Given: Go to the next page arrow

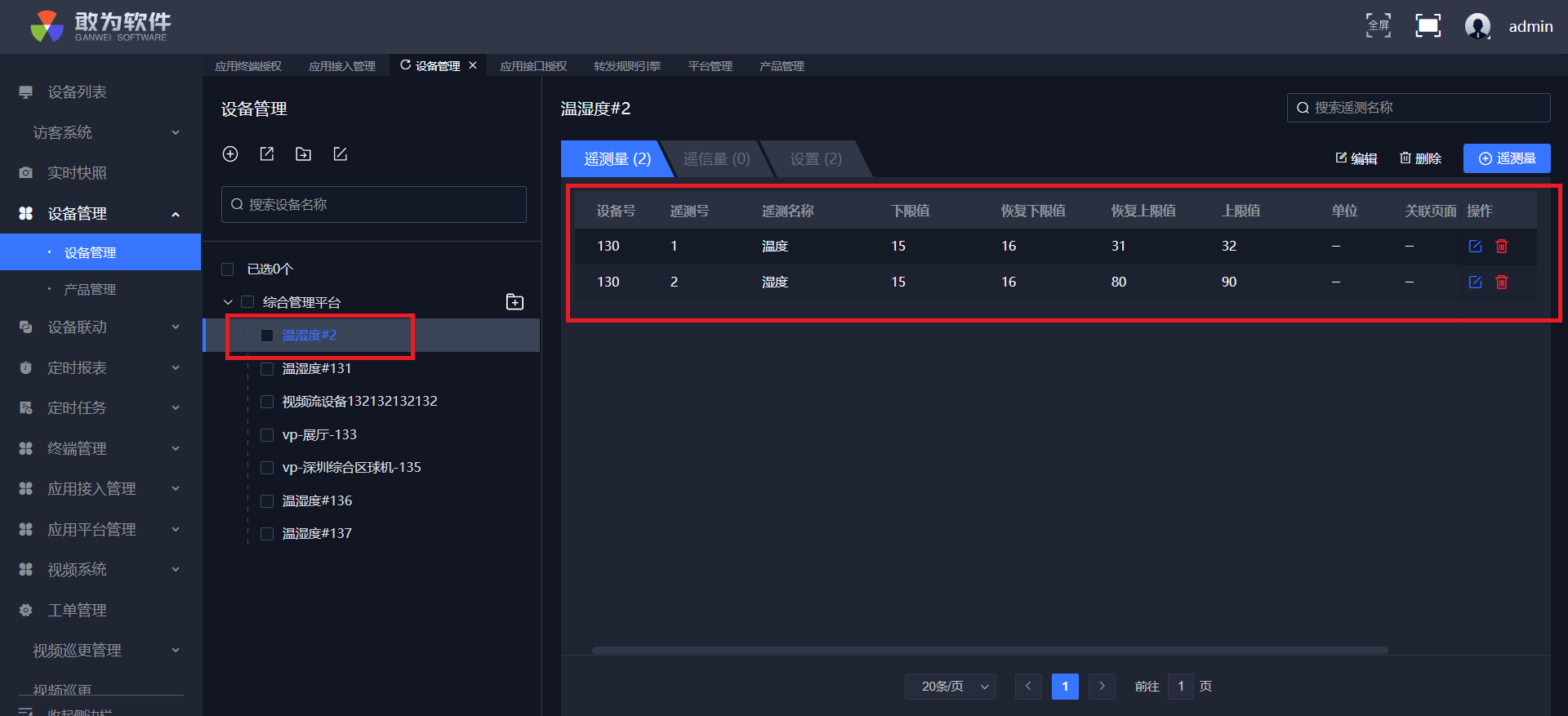Looking at the screenshot, I should [1102, 687].
